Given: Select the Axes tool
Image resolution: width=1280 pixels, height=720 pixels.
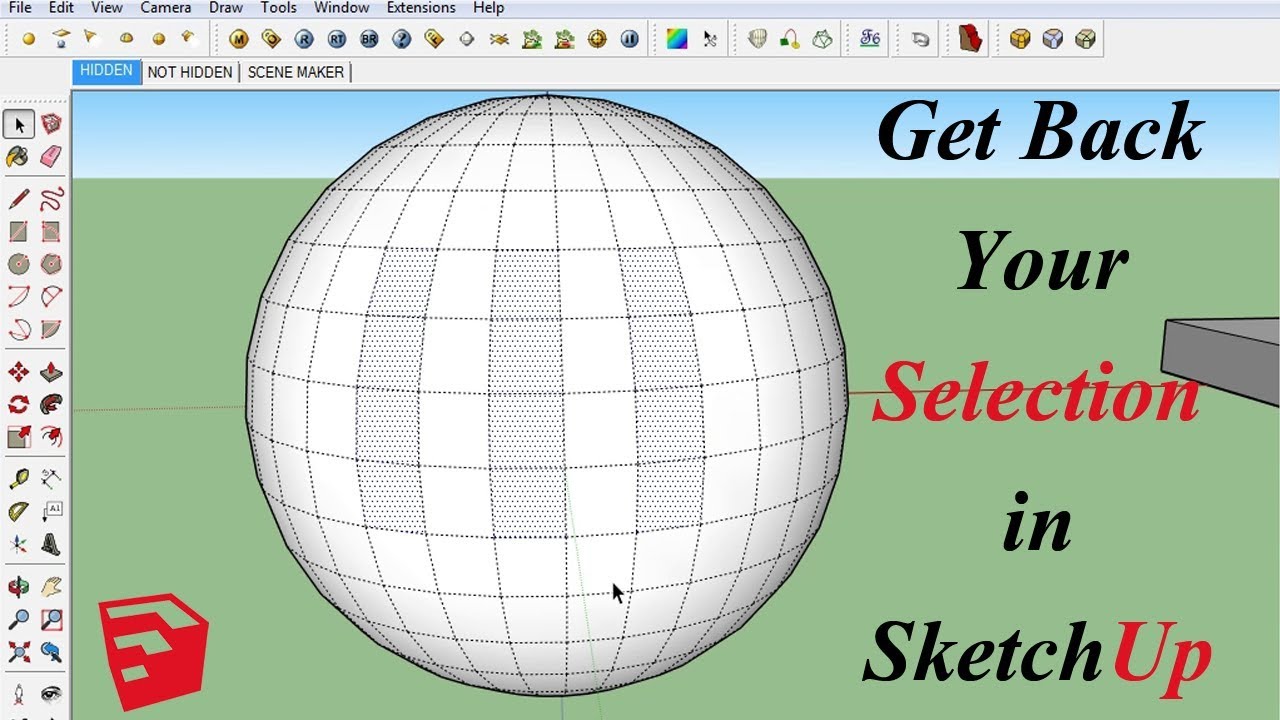Looking at the screenshot, I should point(19,545).
